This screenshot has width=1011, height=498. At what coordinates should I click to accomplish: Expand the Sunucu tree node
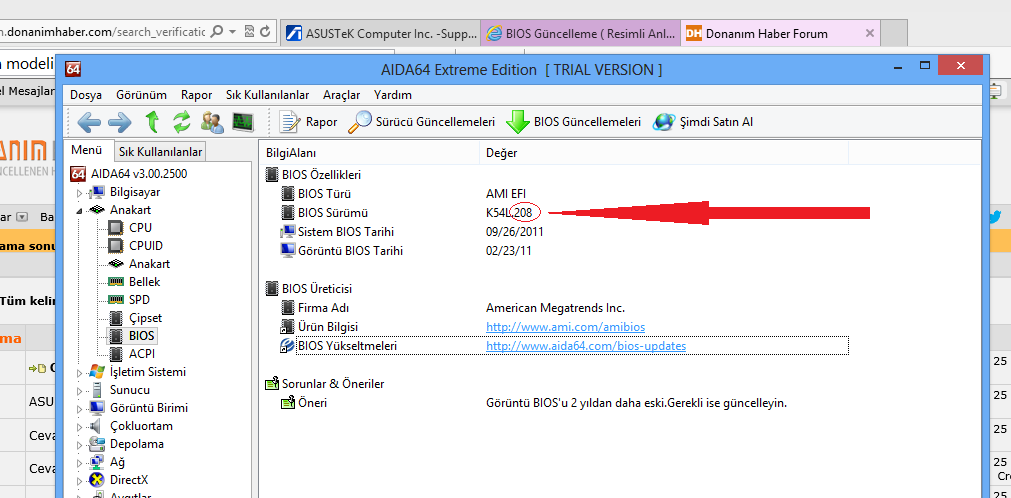pos(79,390)
